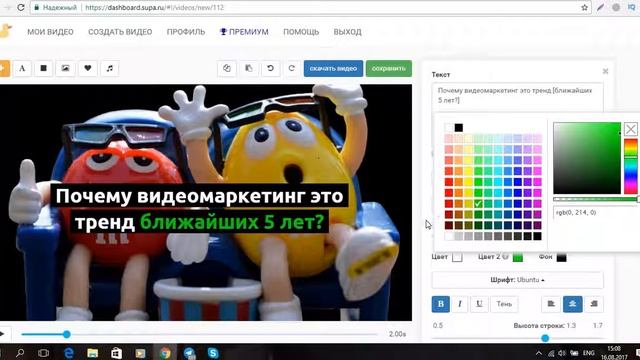
Task: Bookmark the page with star icon
Action: (584, 7)
